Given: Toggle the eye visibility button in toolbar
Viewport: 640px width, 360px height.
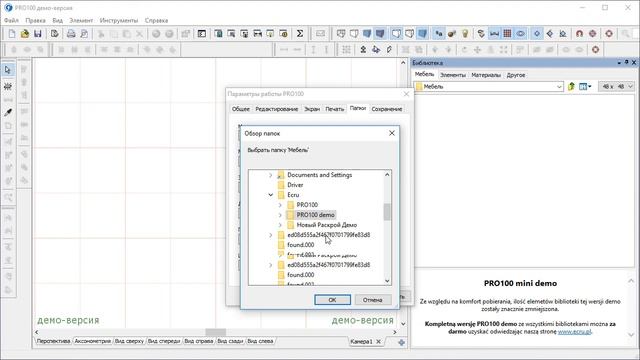Looking at the screenshot, I should pos(520,33).
